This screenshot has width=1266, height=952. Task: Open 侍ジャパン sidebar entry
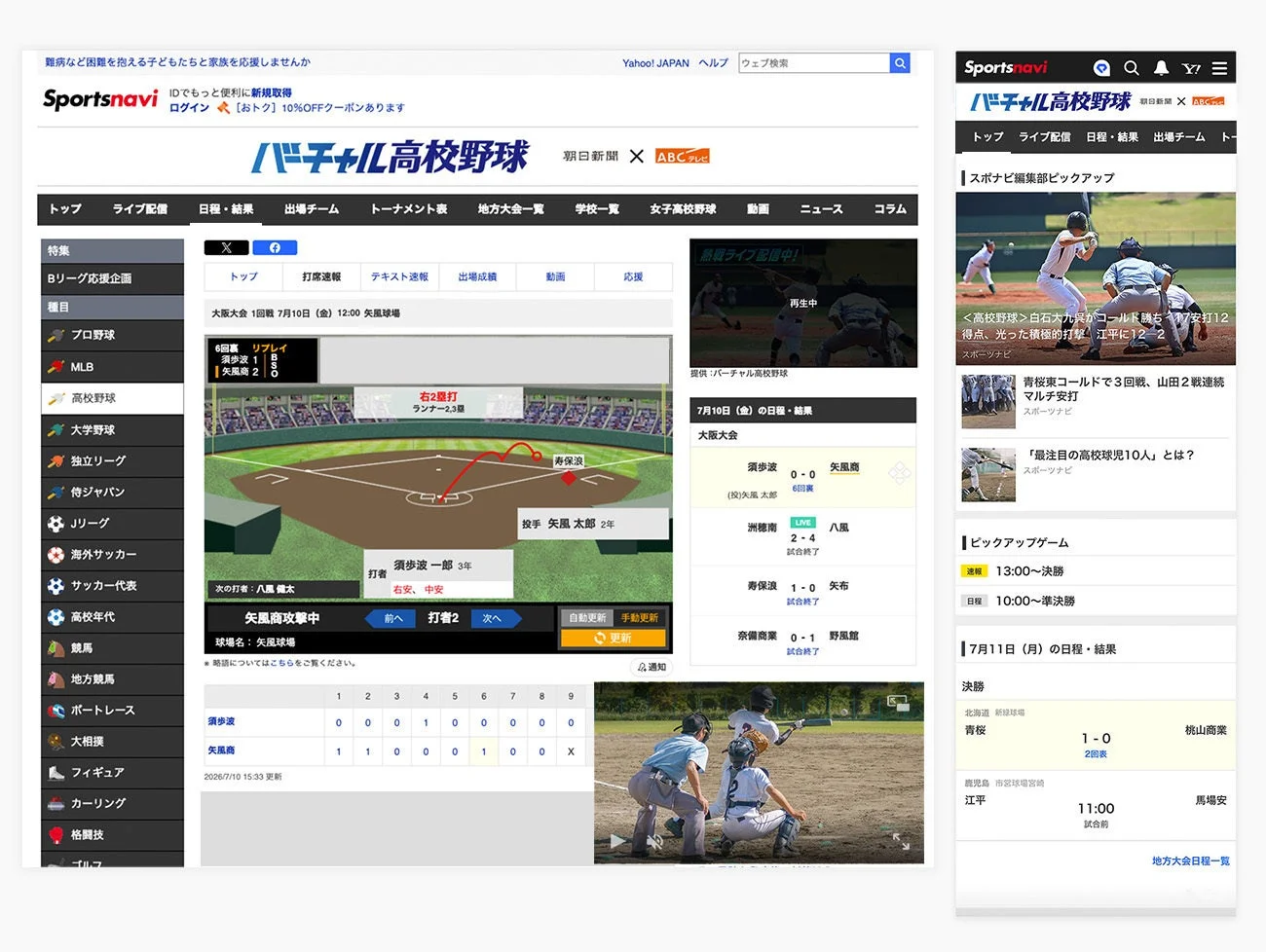click(112, 492)
